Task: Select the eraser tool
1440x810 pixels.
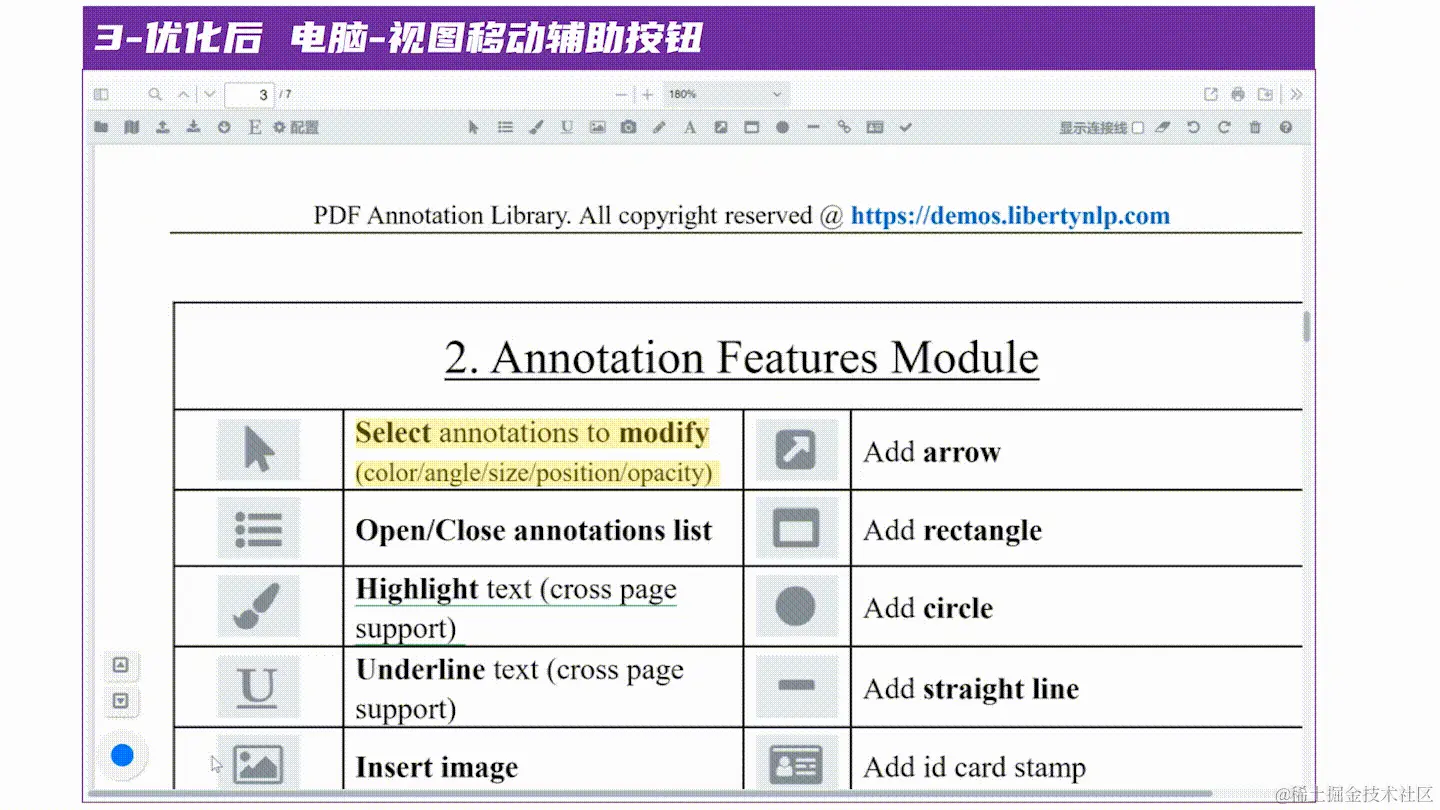Action: pos(1162,128)
